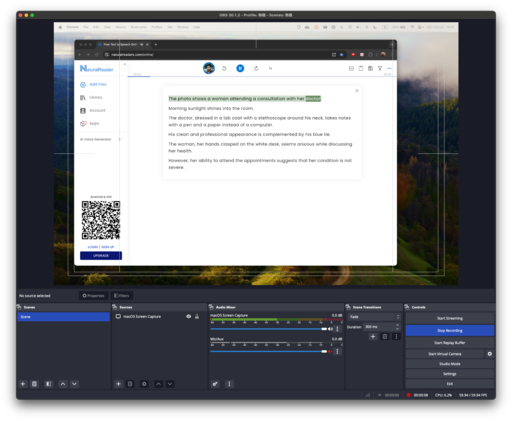The width and height of the screenshot is (512, 421).
Task: Pause reading in NaturalReader
Action: click(240, 68)
